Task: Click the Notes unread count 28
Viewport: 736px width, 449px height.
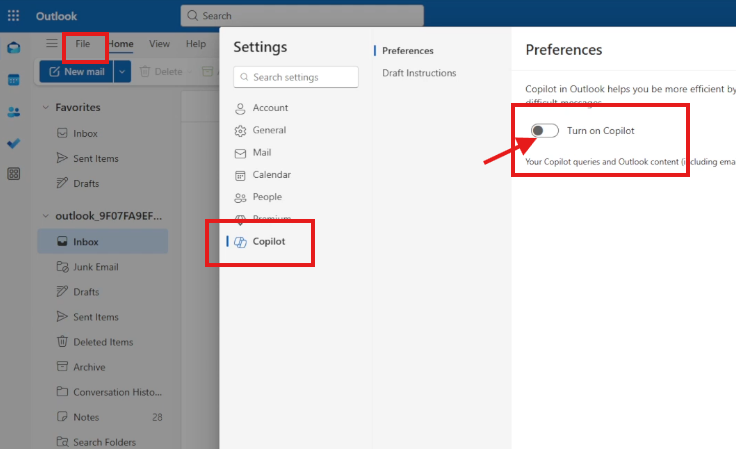Action: click(157, 417)
